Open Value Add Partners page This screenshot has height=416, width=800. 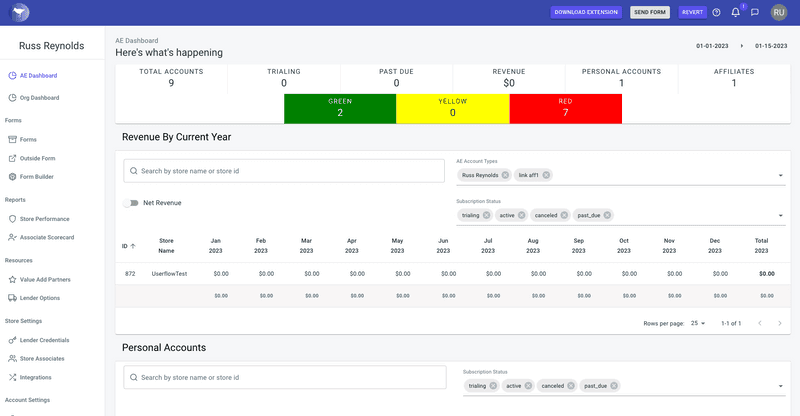click(x=45, y=280)
